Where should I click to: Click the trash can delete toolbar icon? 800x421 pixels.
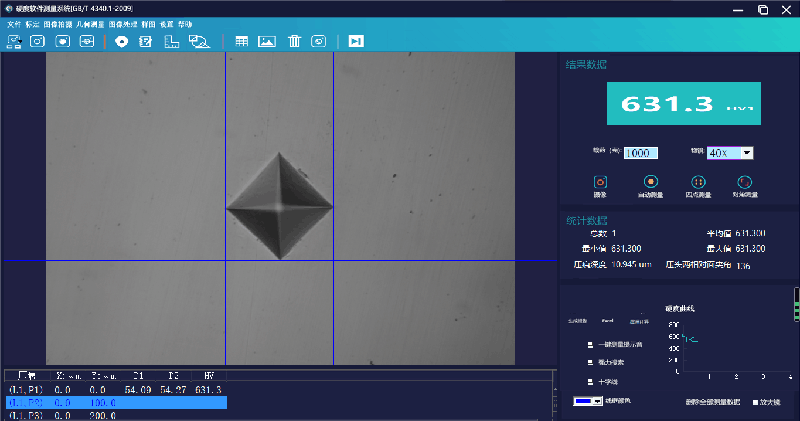(295, 41)
